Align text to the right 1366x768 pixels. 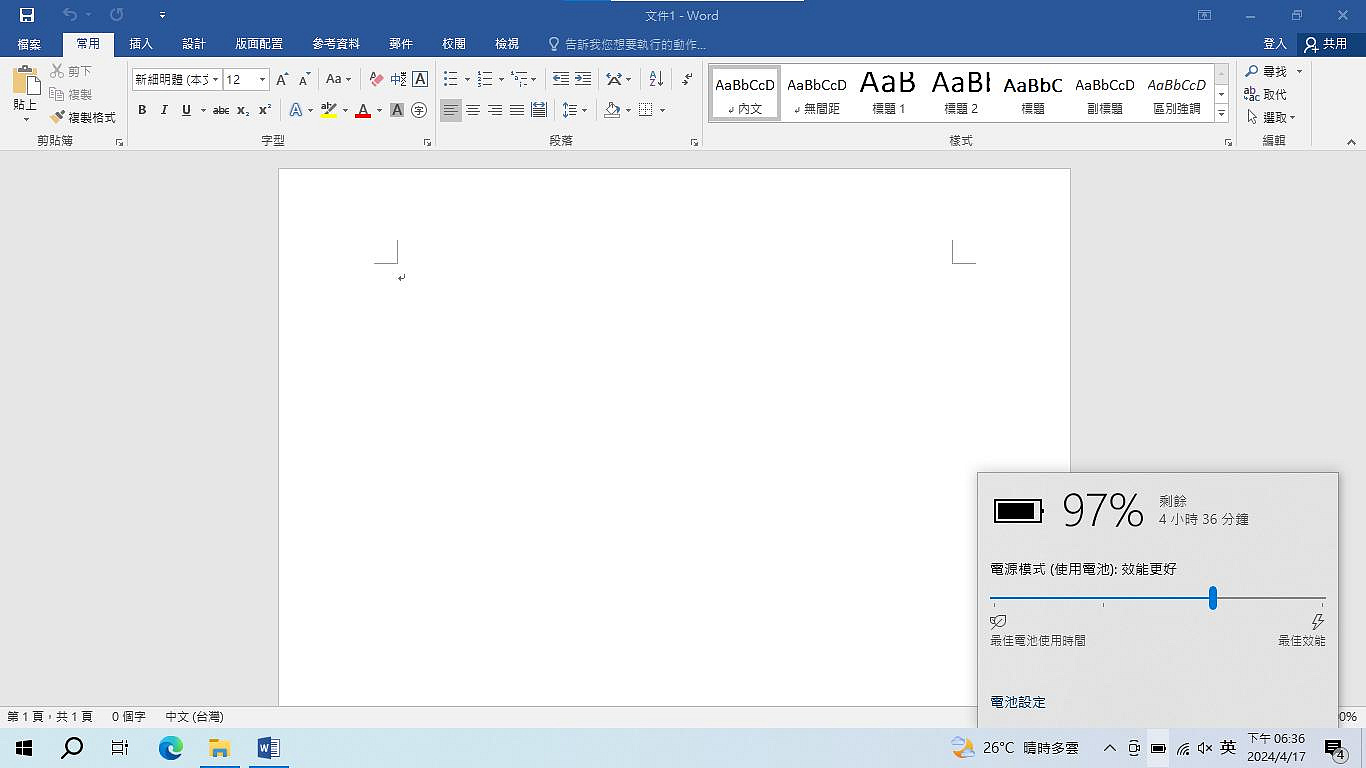(x=495, y=110)
